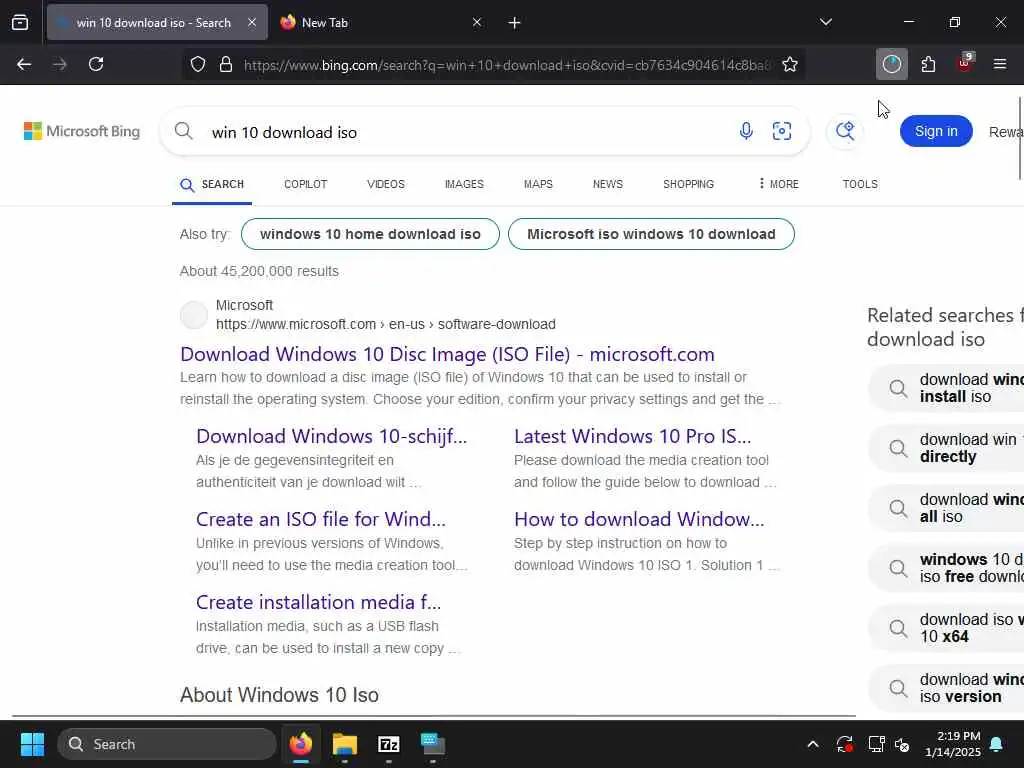The width and height of the screenshot is (1024, 768).
Task: Click related search ending in 'install iso'
Action: (946, 388)
